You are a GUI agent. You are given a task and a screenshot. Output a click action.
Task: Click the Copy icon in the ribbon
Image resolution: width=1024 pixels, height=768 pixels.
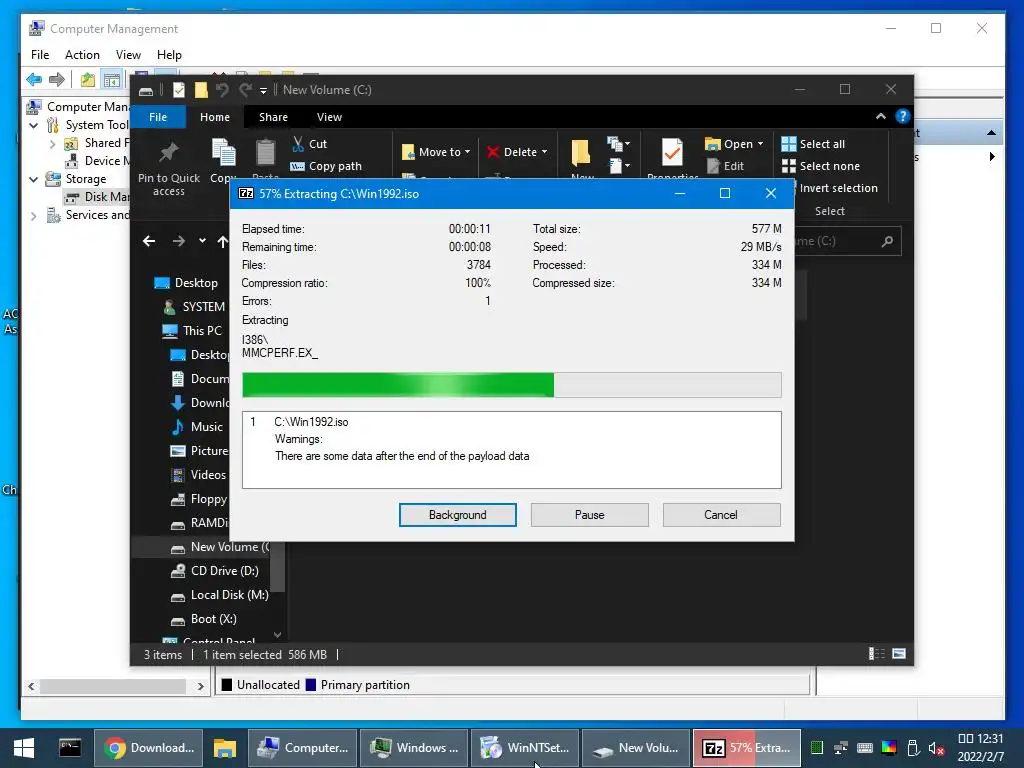(223, 153)
